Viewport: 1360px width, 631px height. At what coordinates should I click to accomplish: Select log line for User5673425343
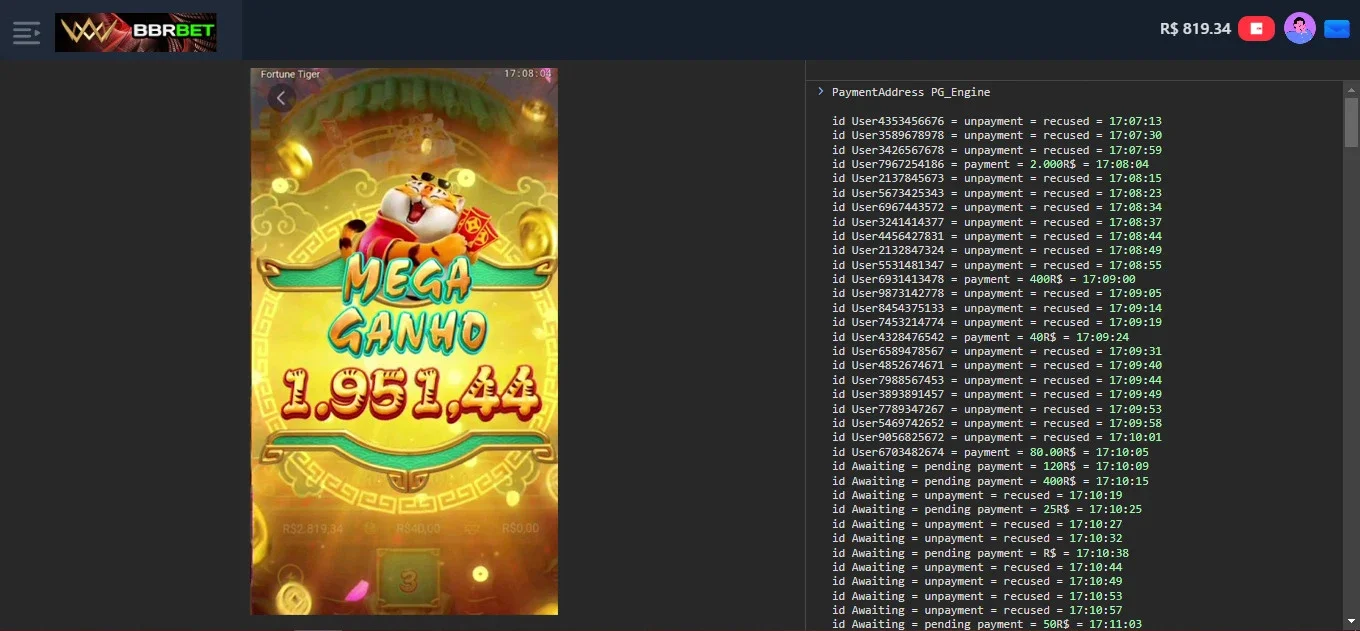(997, 193)
